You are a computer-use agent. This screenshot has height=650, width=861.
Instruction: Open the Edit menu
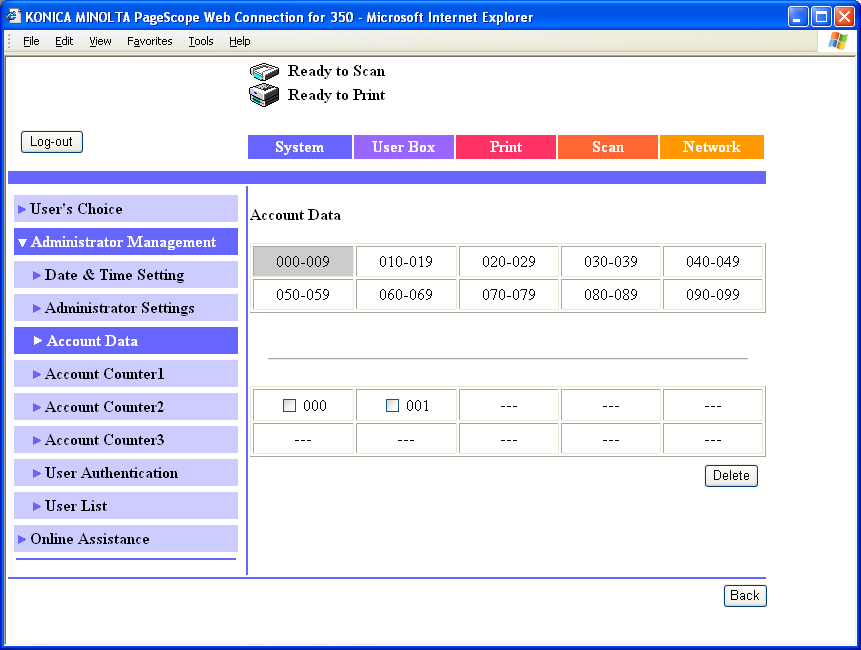(64, 41)
